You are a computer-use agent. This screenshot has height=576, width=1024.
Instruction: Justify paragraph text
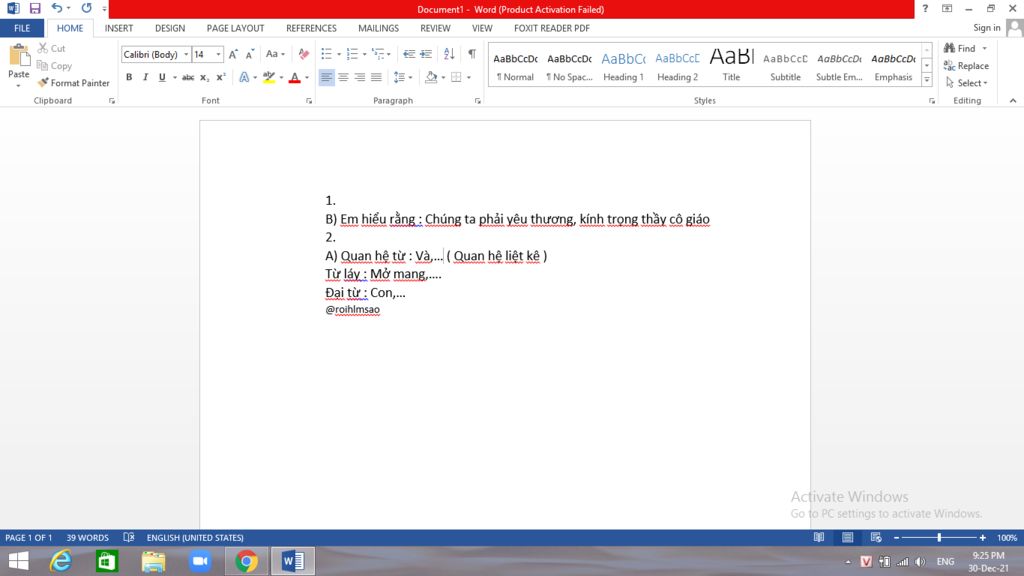pyautogui.click(x=376, y=78)
